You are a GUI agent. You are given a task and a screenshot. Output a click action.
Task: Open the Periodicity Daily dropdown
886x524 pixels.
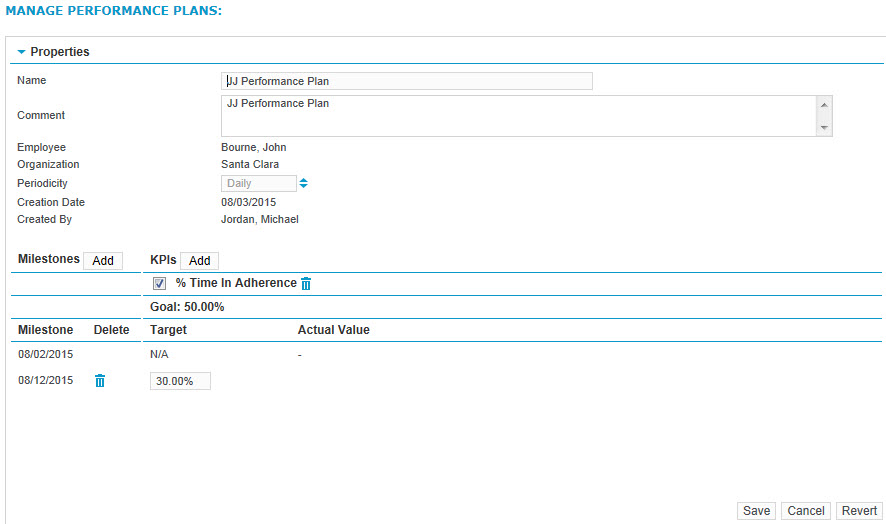click(x=258, y=183)
